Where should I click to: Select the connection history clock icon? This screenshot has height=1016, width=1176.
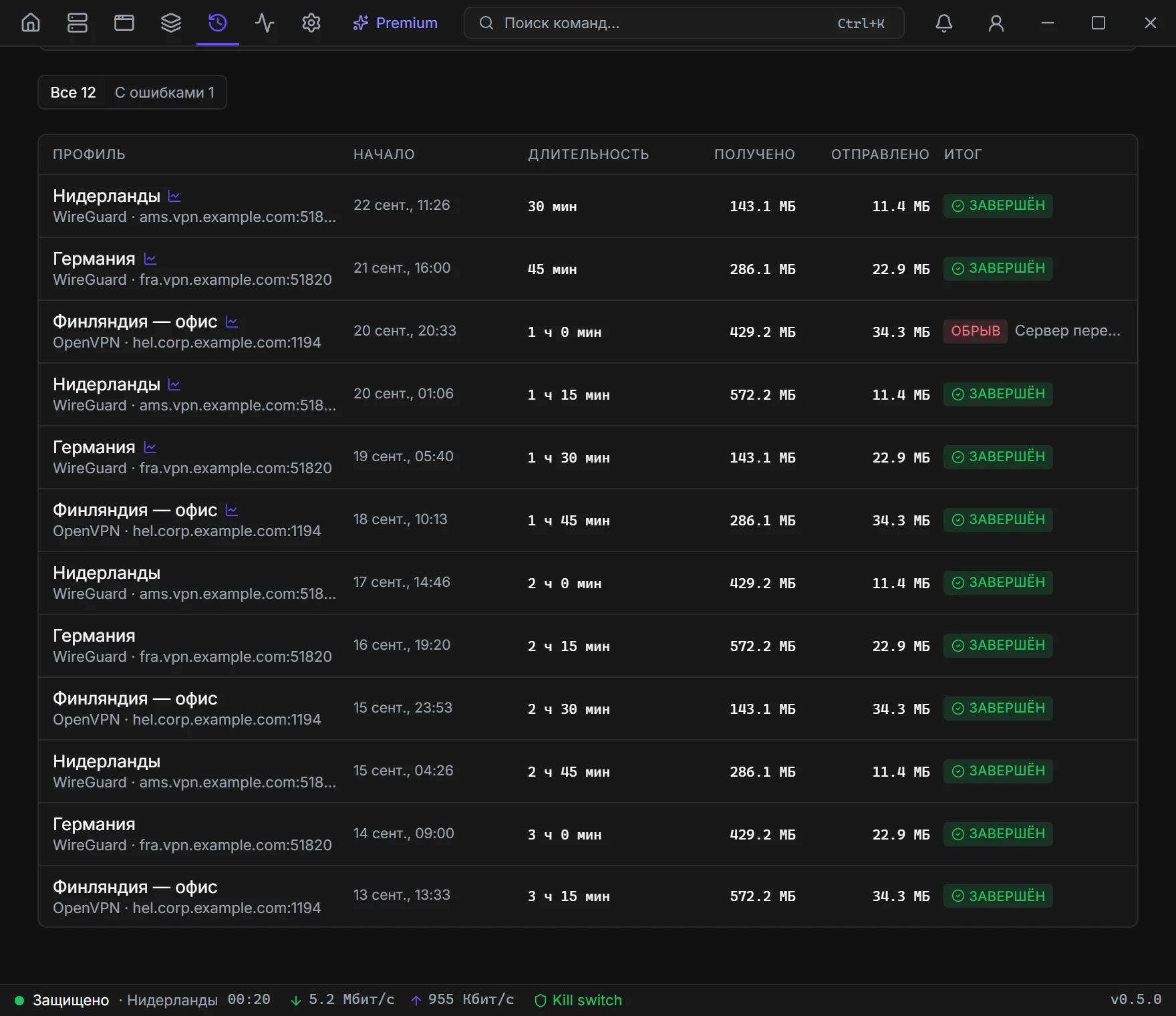coord(218,23)
